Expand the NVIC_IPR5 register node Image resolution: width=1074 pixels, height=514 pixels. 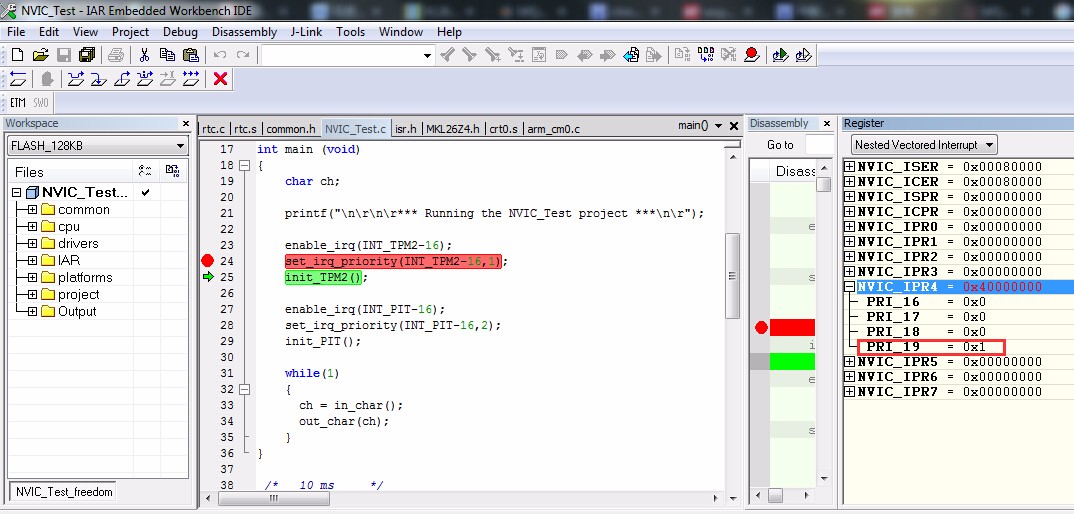pos(849,362)
